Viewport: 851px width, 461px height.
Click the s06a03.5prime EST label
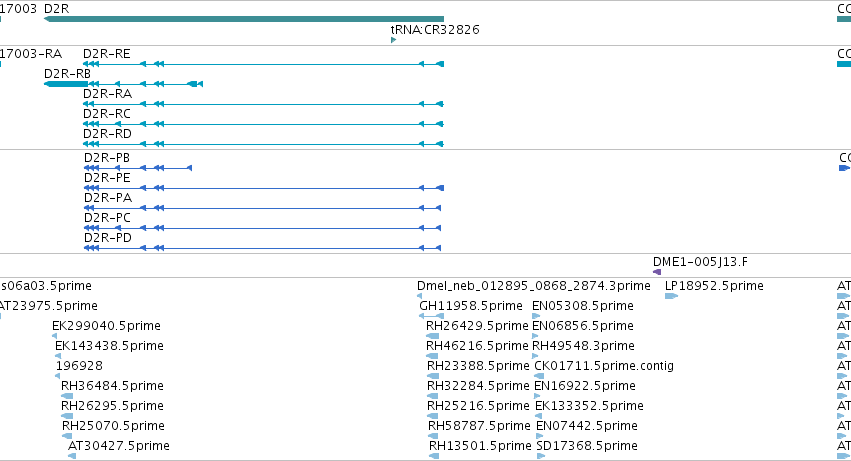pos(46,286)
